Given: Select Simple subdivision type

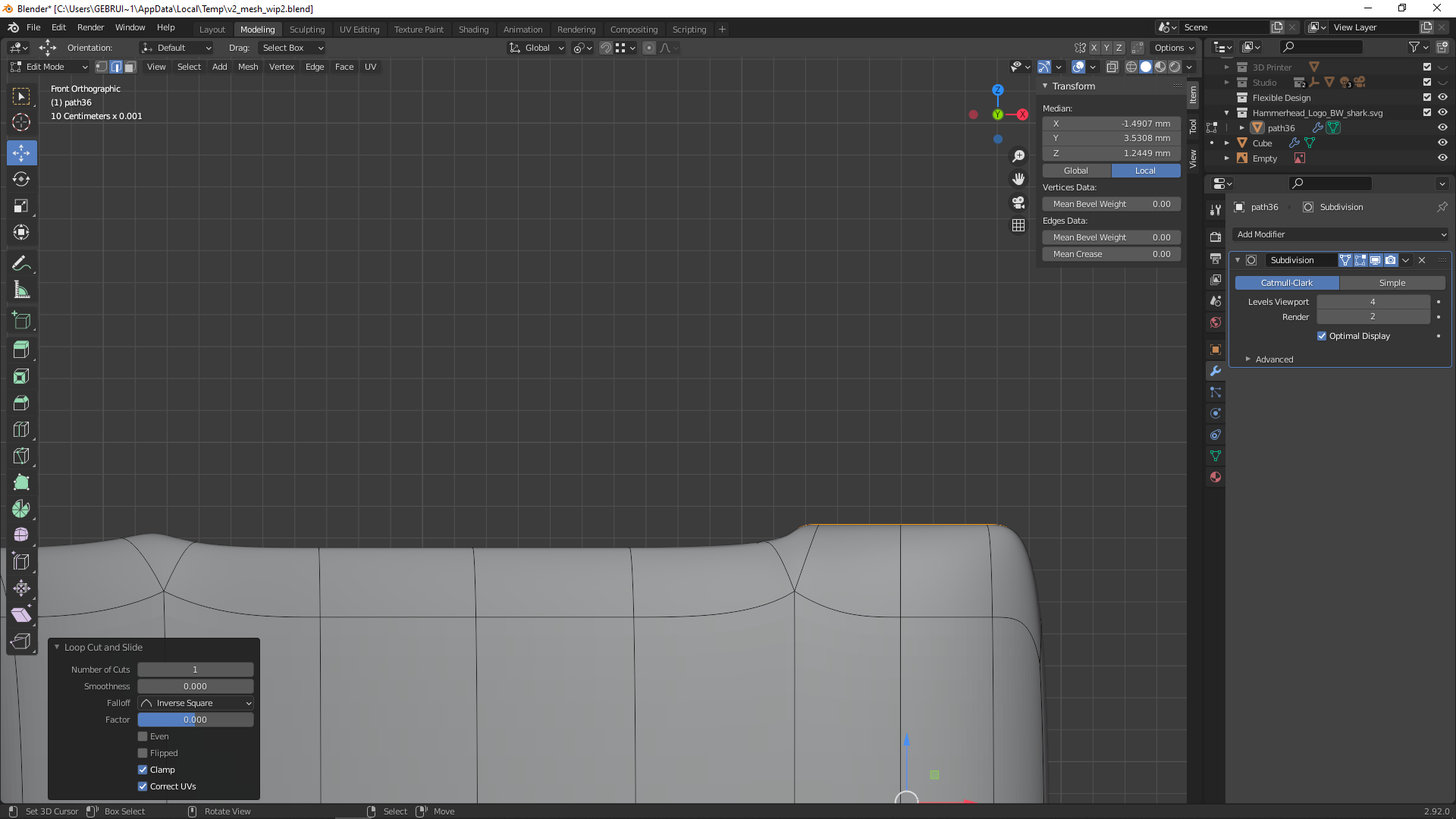Looking at the screenshot, I should (x=1392, y=283).
